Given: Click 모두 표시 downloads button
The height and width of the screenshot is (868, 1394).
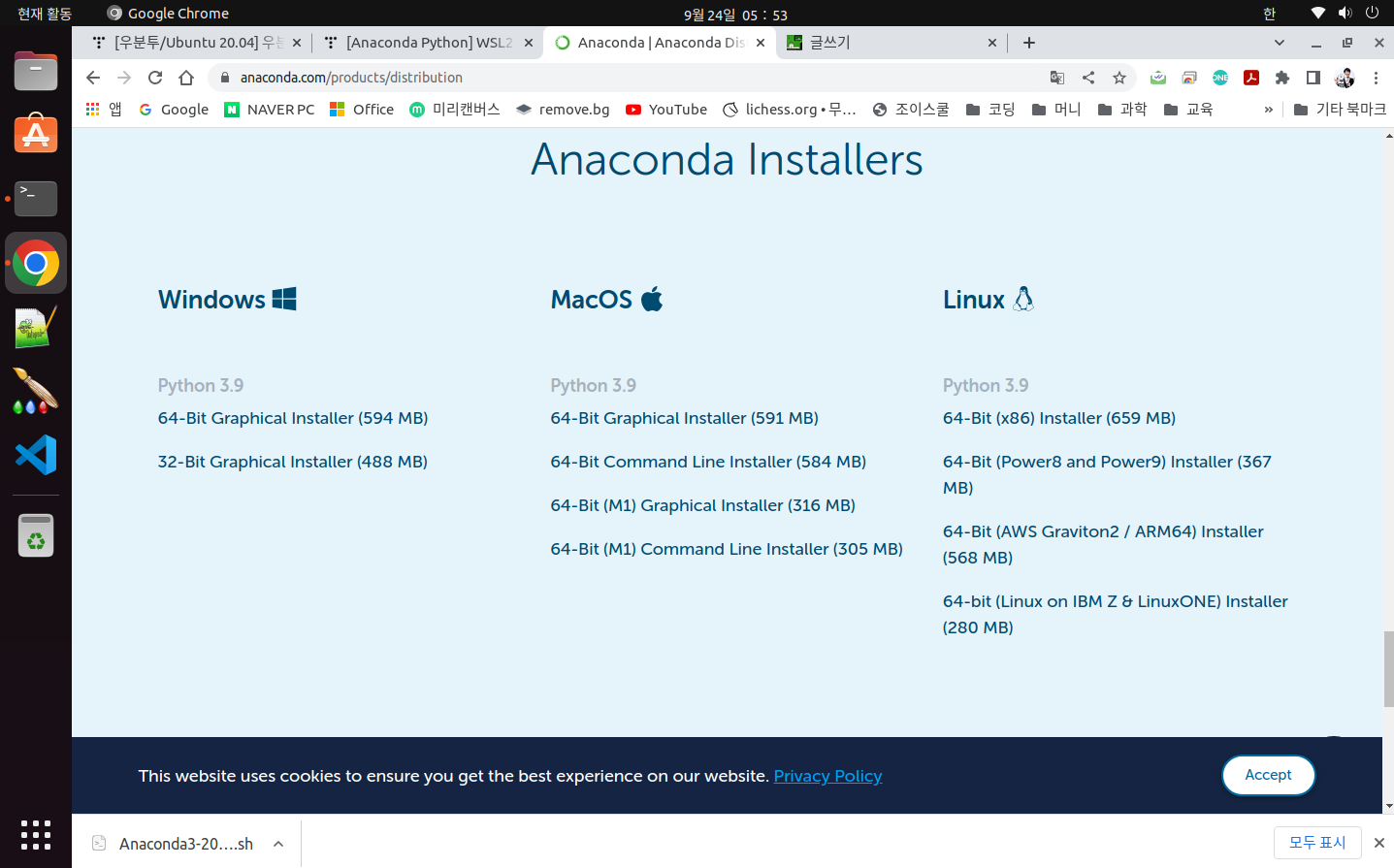Looking at the screenshot, I should pyautogui.click(x=1317, y=843).
